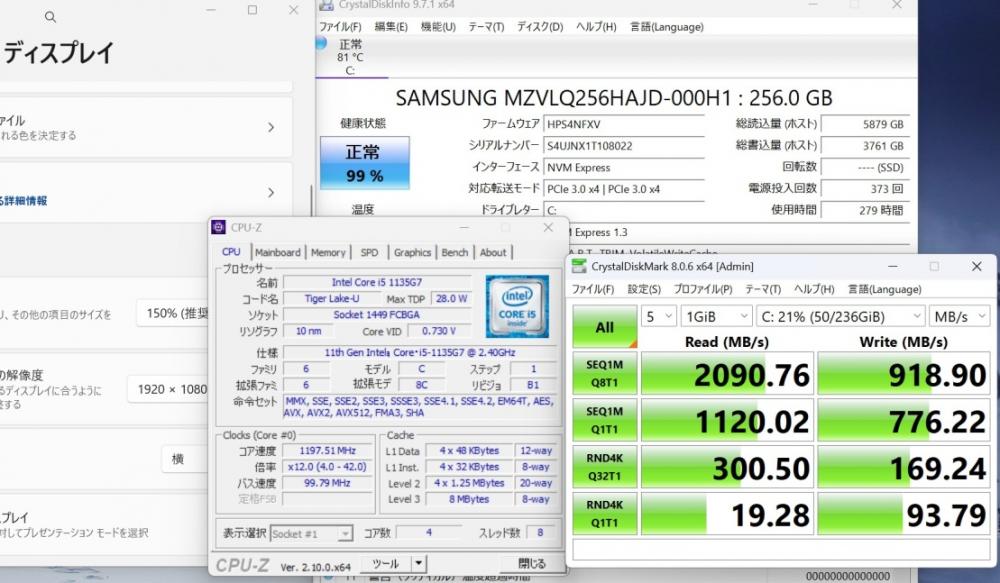
Task: Open the プロファイル(P) menu in CrystalDiskMark
Action: point(703,289)
